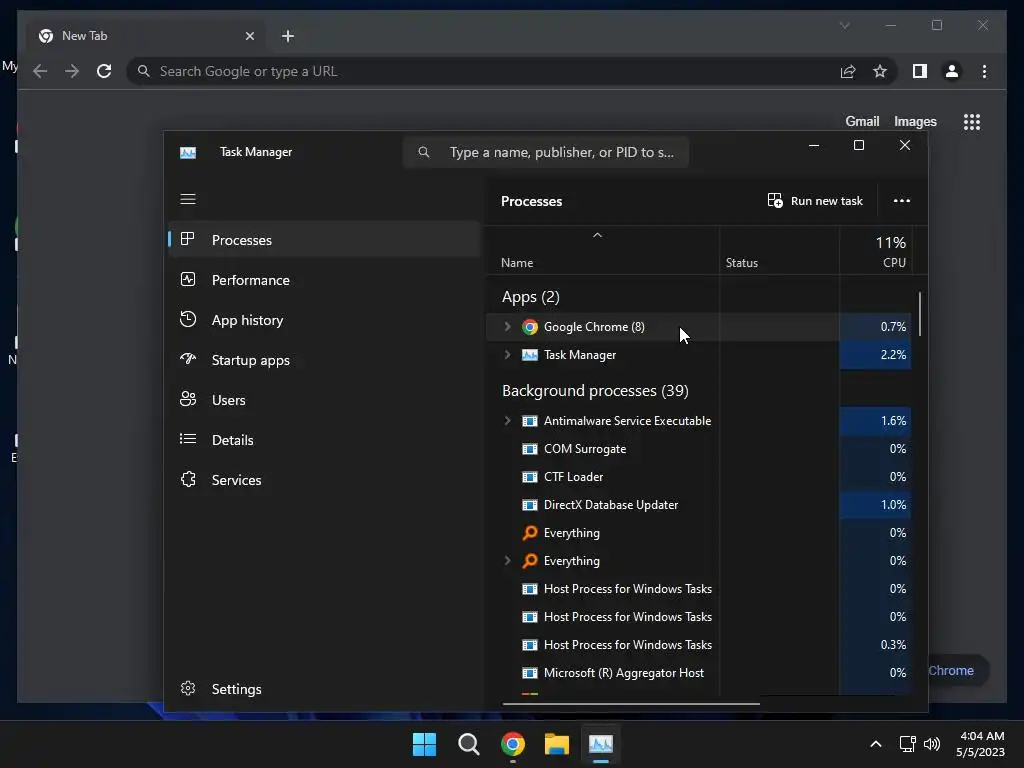Click the Google Chrome icon in the process list
Image resolution: width=1024 pixels, height=768 pixels.
point(530,327)
